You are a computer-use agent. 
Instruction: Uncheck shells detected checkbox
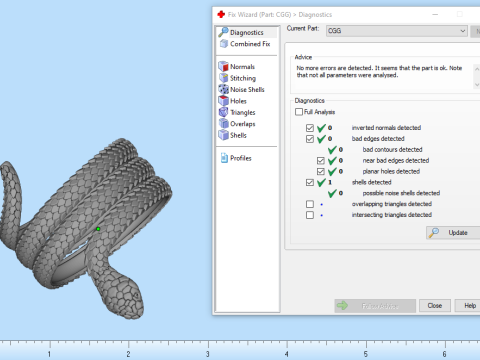(310, 182)
